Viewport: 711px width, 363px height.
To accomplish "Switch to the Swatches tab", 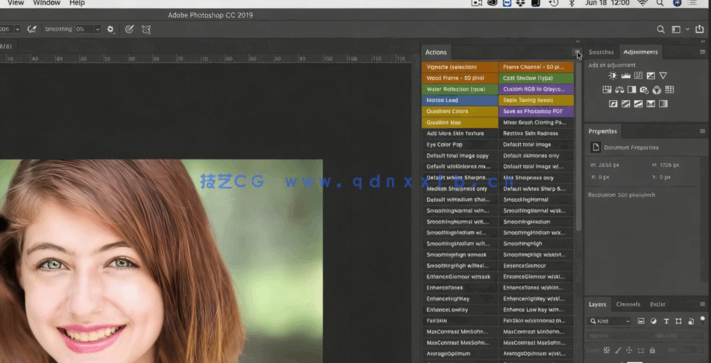I will pos(601,52).
